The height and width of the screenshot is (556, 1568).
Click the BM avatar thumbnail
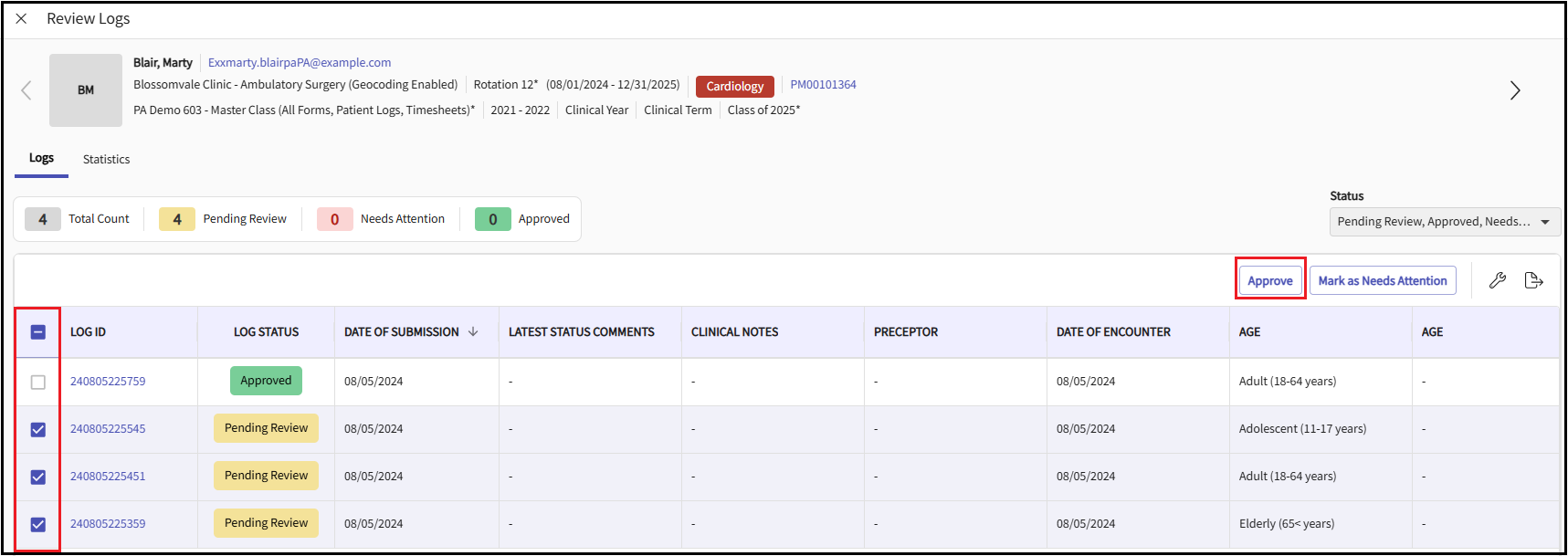click(86, 90)
